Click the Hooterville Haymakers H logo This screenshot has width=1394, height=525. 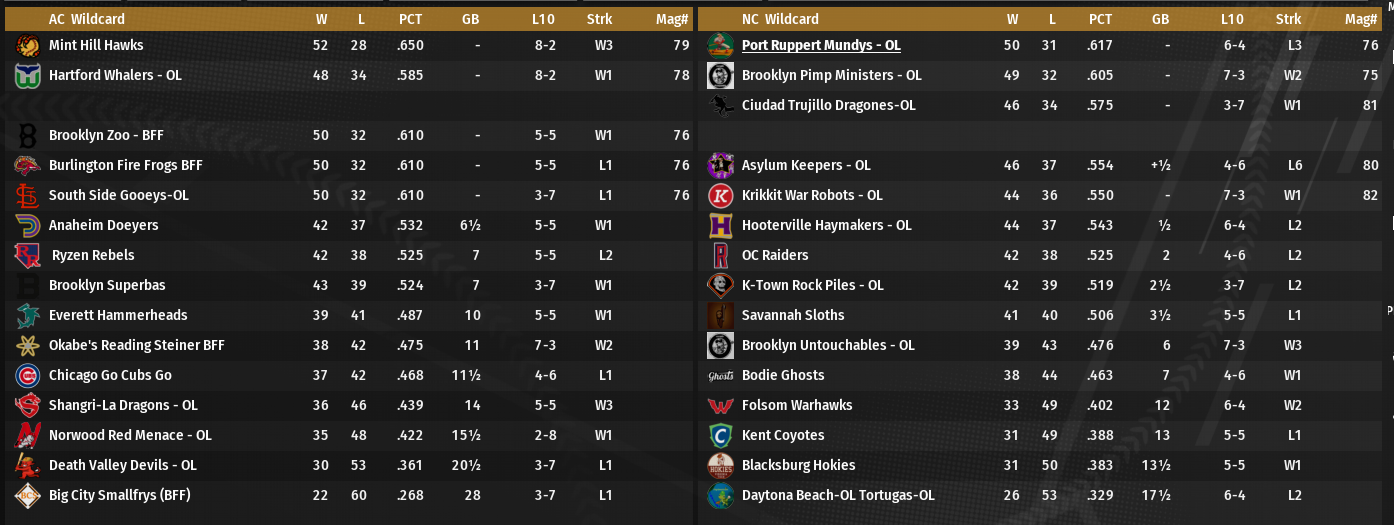[x=720, y=225]
